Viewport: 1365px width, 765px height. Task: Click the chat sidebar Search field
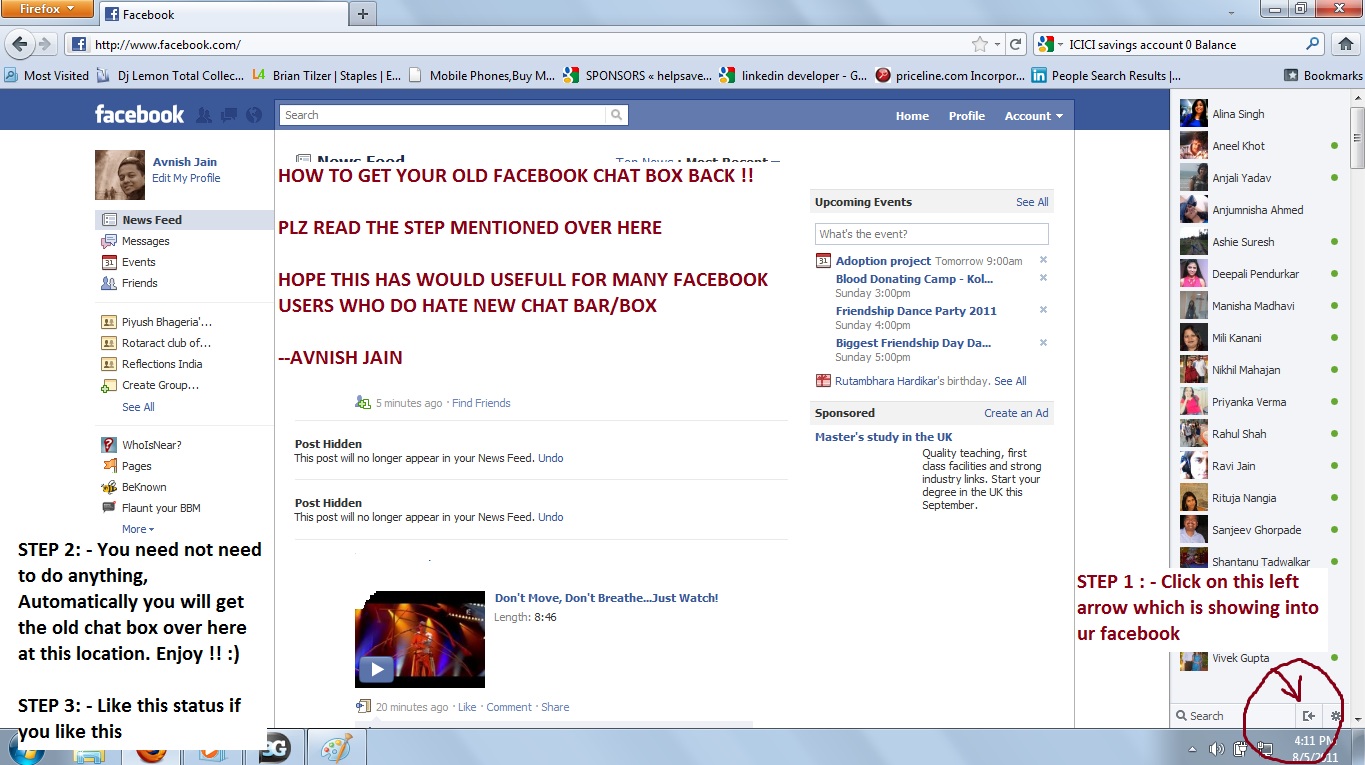pyautogui.click(x=1232, y=716)
